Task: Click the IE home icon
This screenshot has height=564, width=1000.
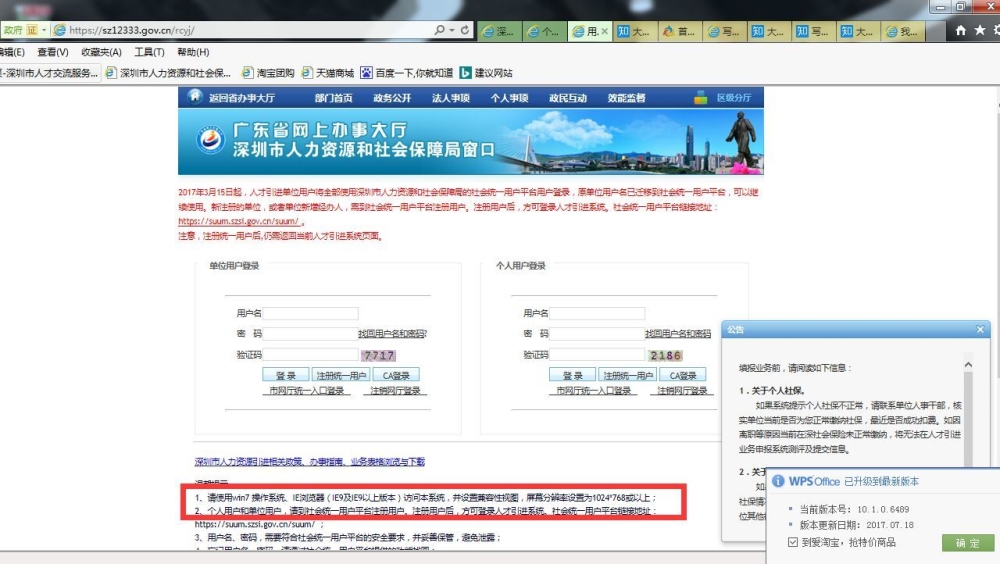Action: click(960, 30)
